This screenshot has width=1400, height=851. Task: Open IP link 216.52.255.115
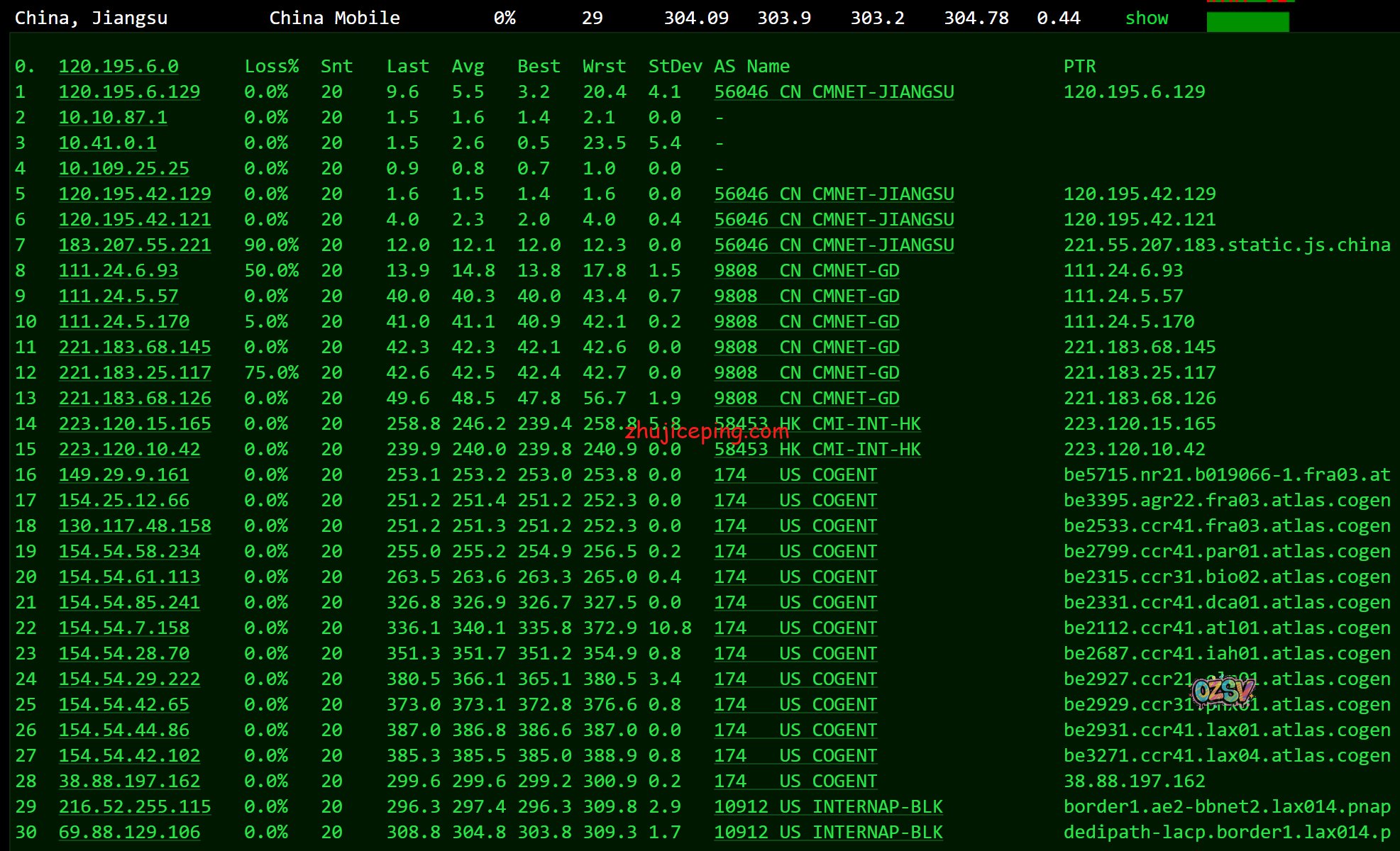(x=135, y=807)
